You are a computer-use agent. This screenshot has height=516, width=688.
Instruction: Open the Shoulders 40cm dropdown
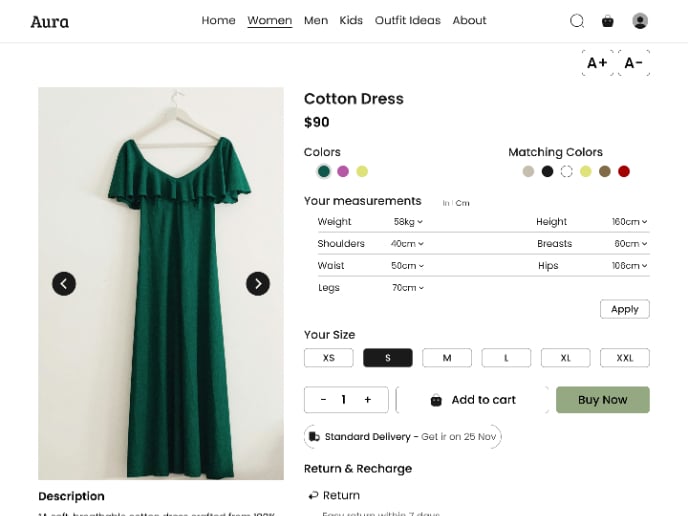click(x=407, y=244)
